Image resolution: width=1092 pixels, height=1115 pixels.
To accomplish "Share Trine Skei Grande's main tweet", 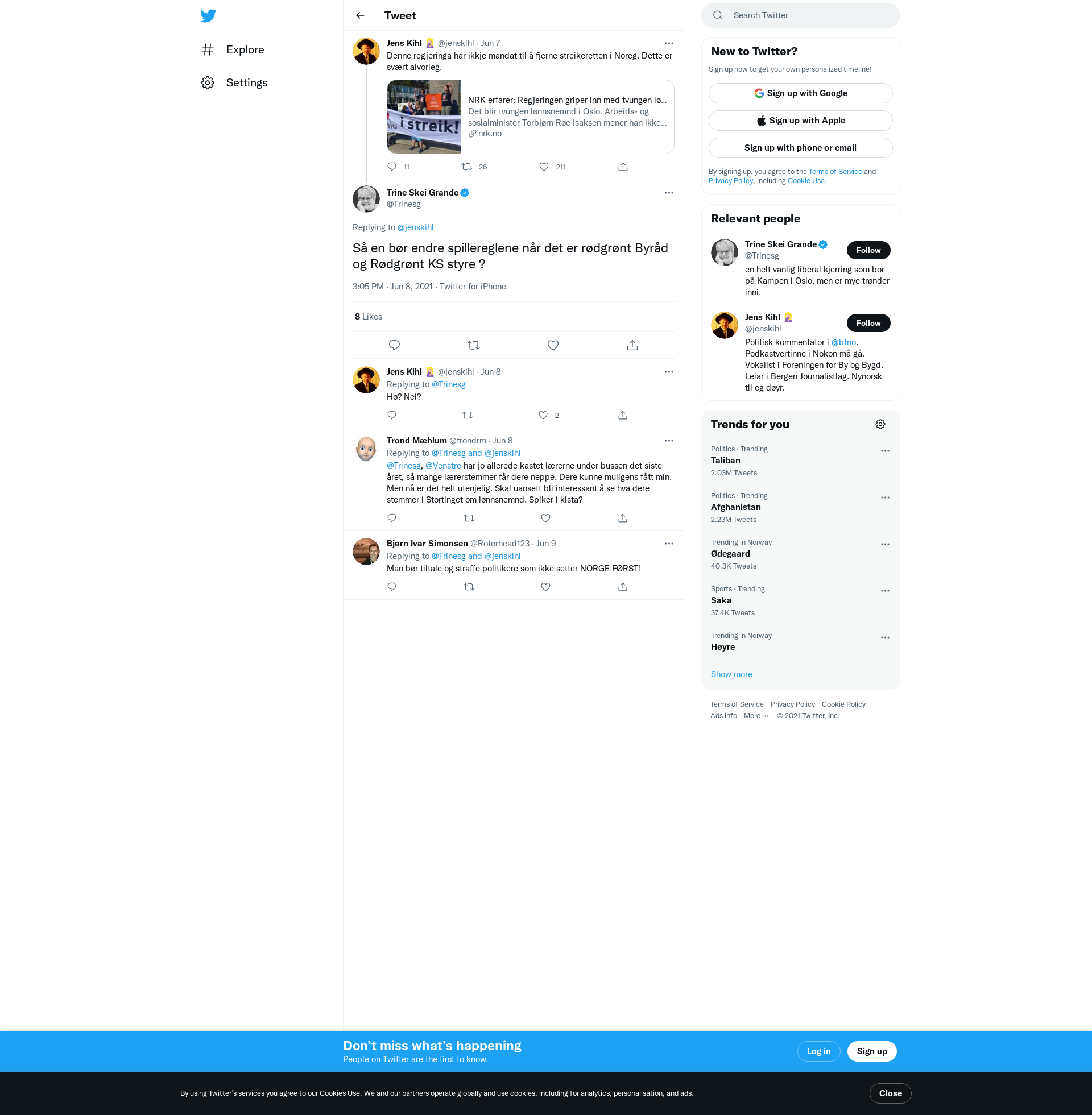I will 632,345.
